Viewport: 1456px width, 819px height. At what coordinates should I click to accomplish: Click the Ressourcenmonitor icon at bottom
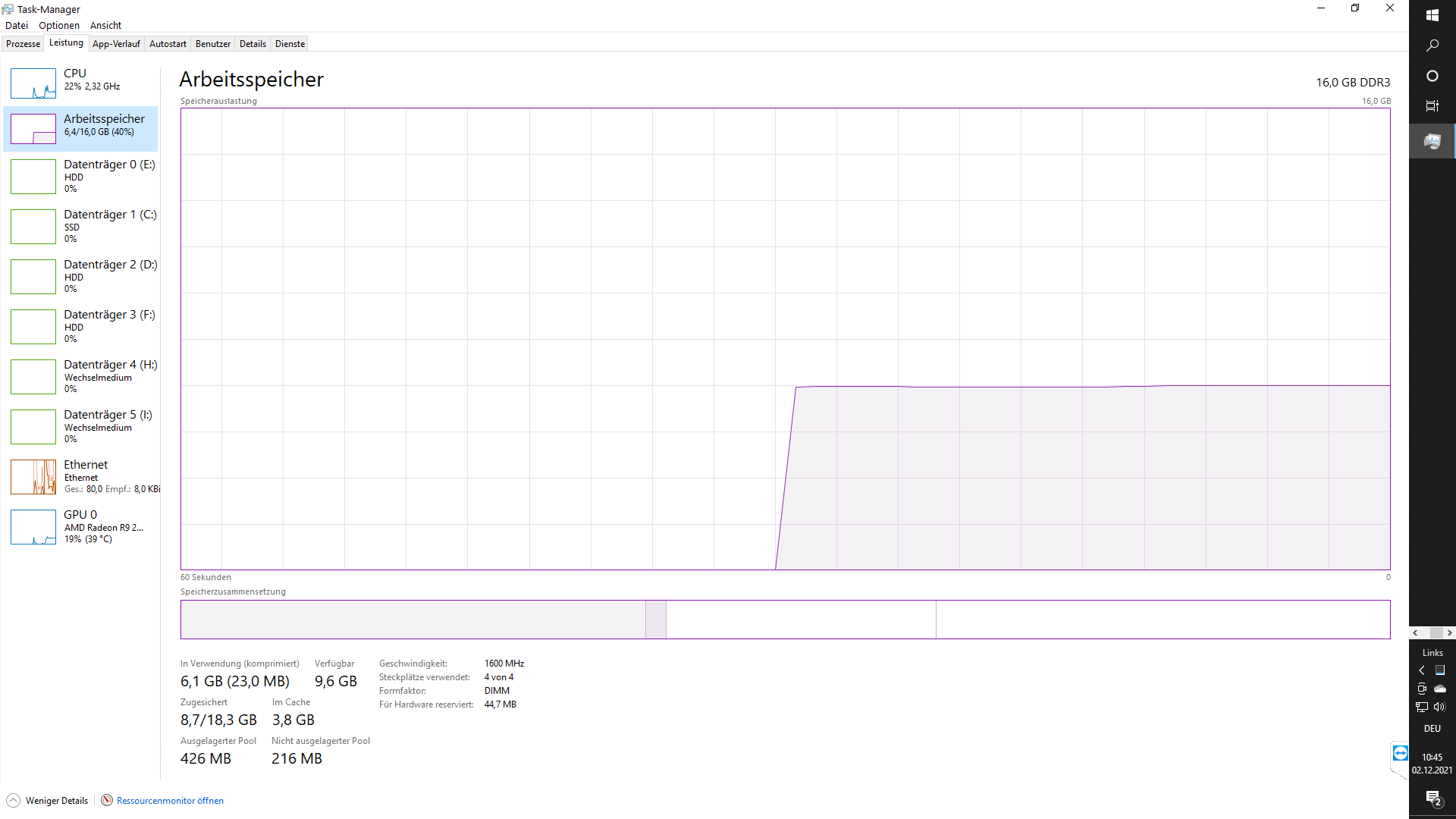point(107,800)
